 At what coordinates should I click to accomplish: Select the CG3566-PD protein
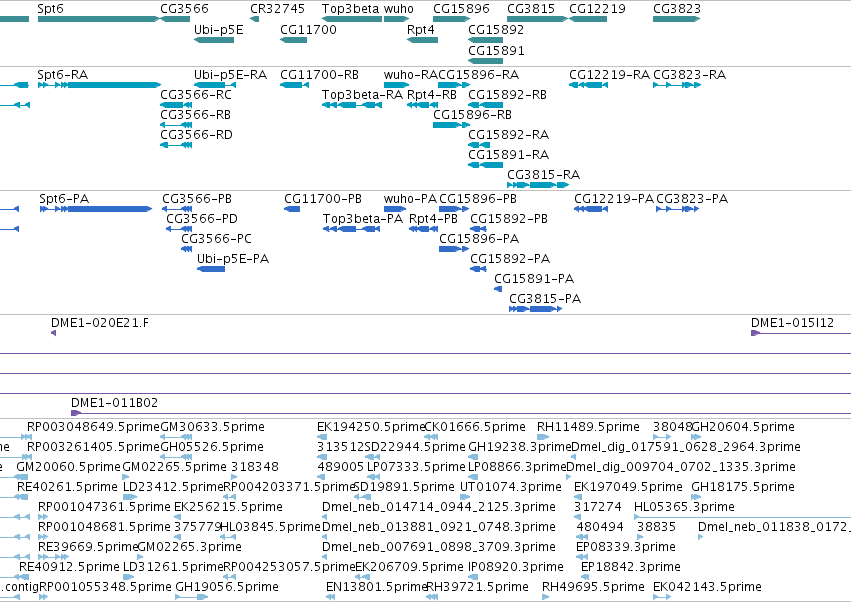pyautogui.click(x=179, y=229)
